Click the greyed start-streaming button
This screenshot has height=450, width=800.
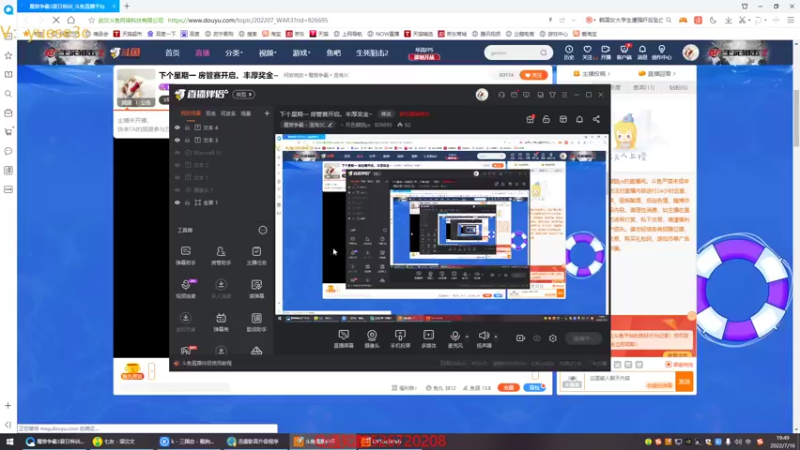point(583,338)
